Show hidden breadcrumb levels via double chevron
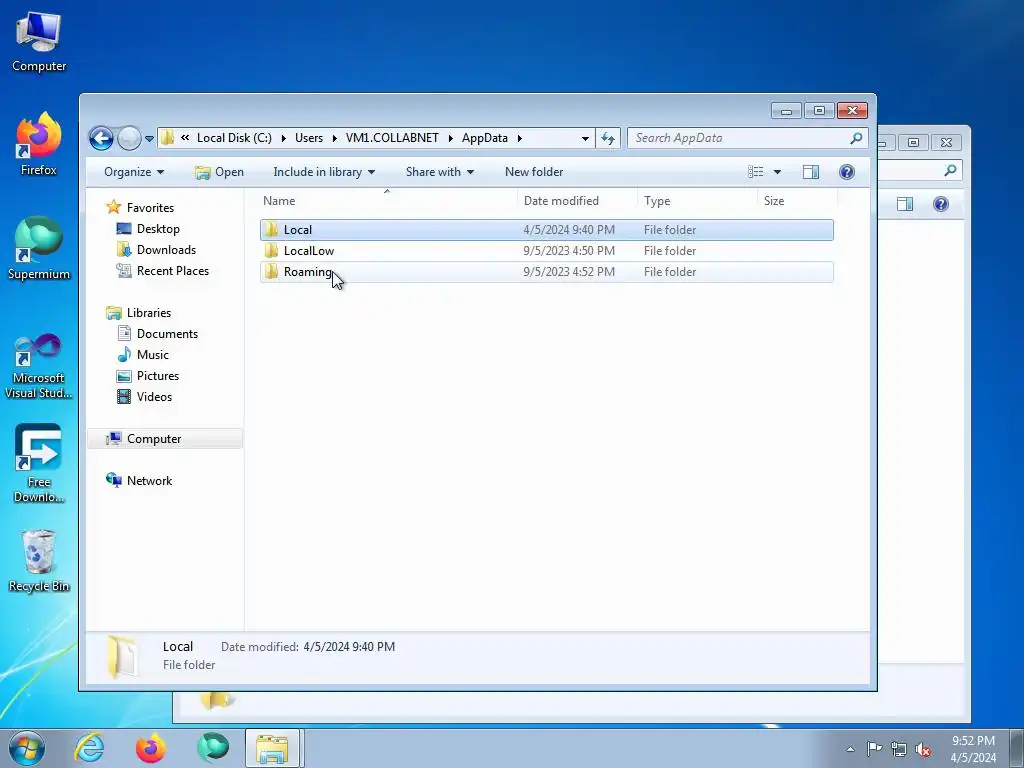This screenshot has height=768, width=1024. (x=185, y=137)
